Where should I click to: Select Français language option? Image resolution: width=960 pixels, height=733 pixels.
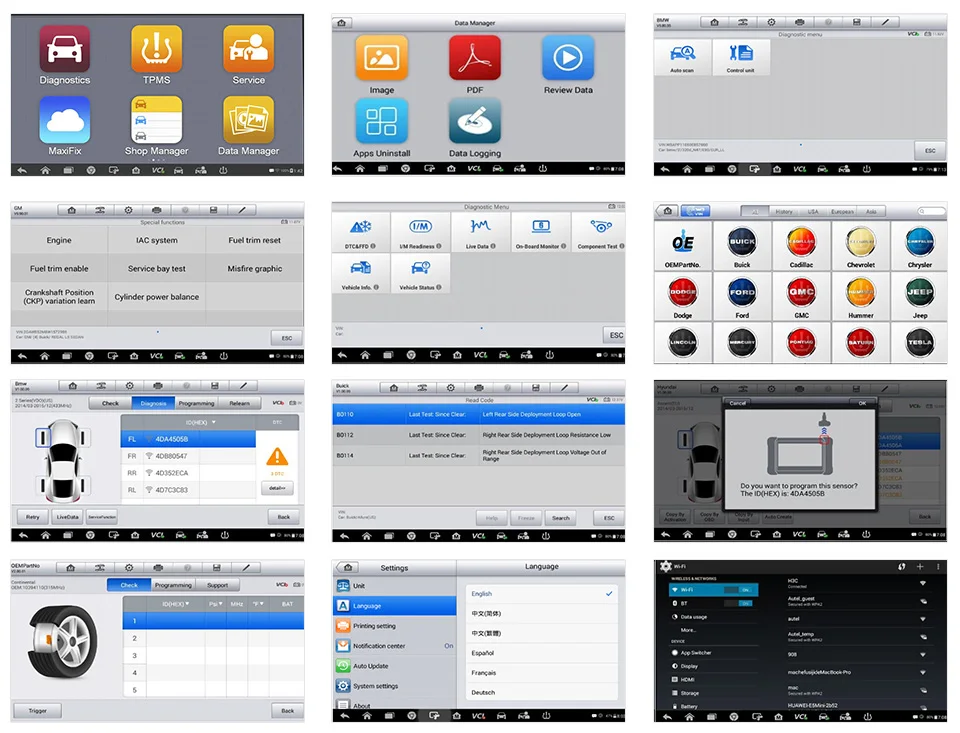(x=542, y=672)
